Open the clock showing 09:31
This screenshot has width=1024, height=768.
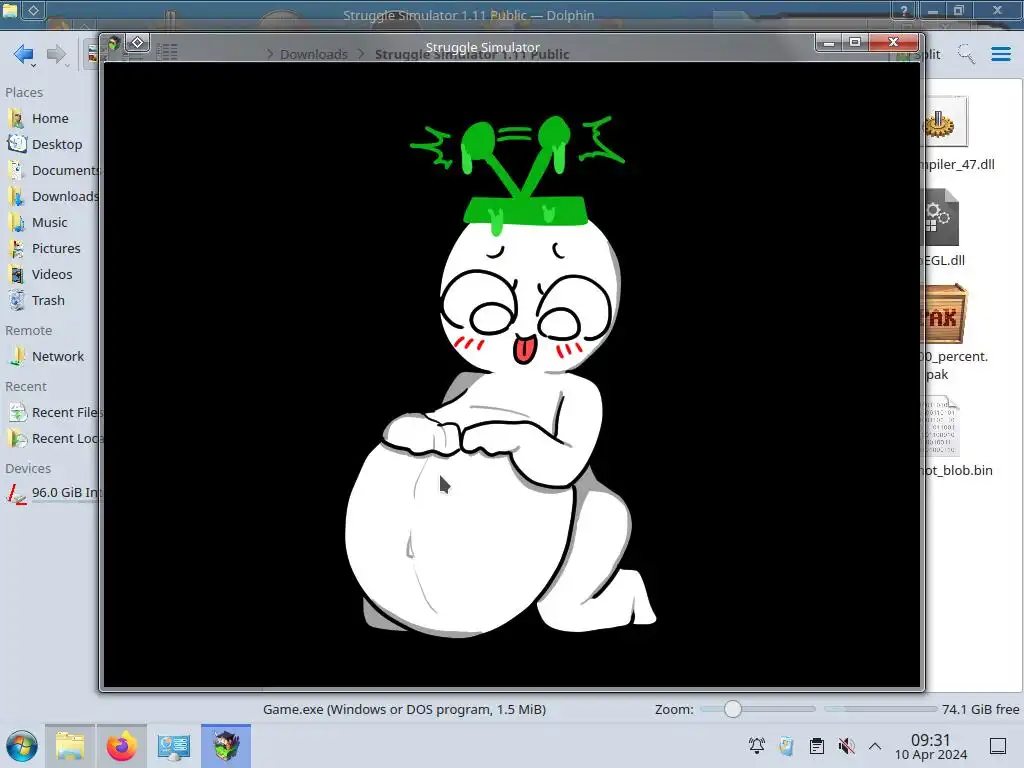[x=931, y=747]
